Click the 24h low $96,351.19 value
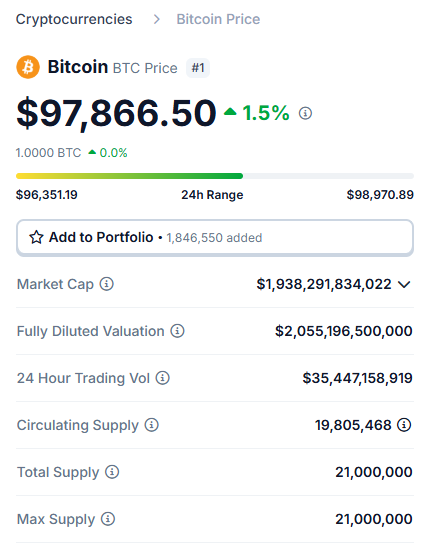The image size is (426, 549). pyautogui.click(x=47, y=195)
